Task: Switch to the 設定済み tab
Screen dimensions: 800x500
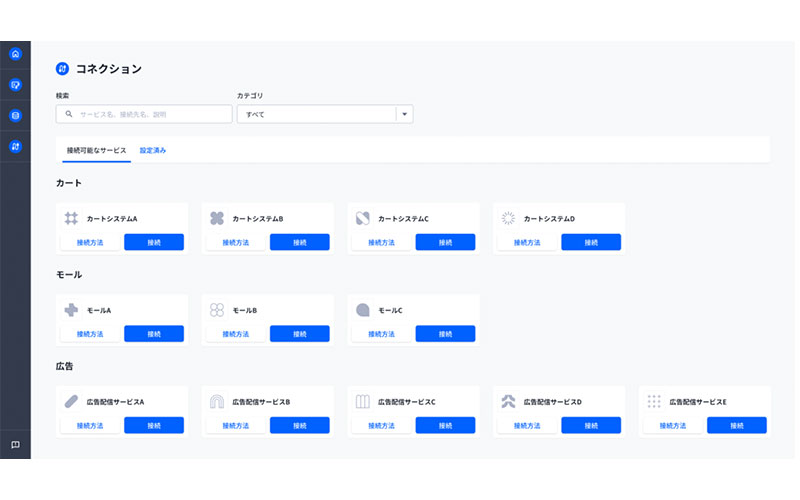Action: tap(153, 151)
